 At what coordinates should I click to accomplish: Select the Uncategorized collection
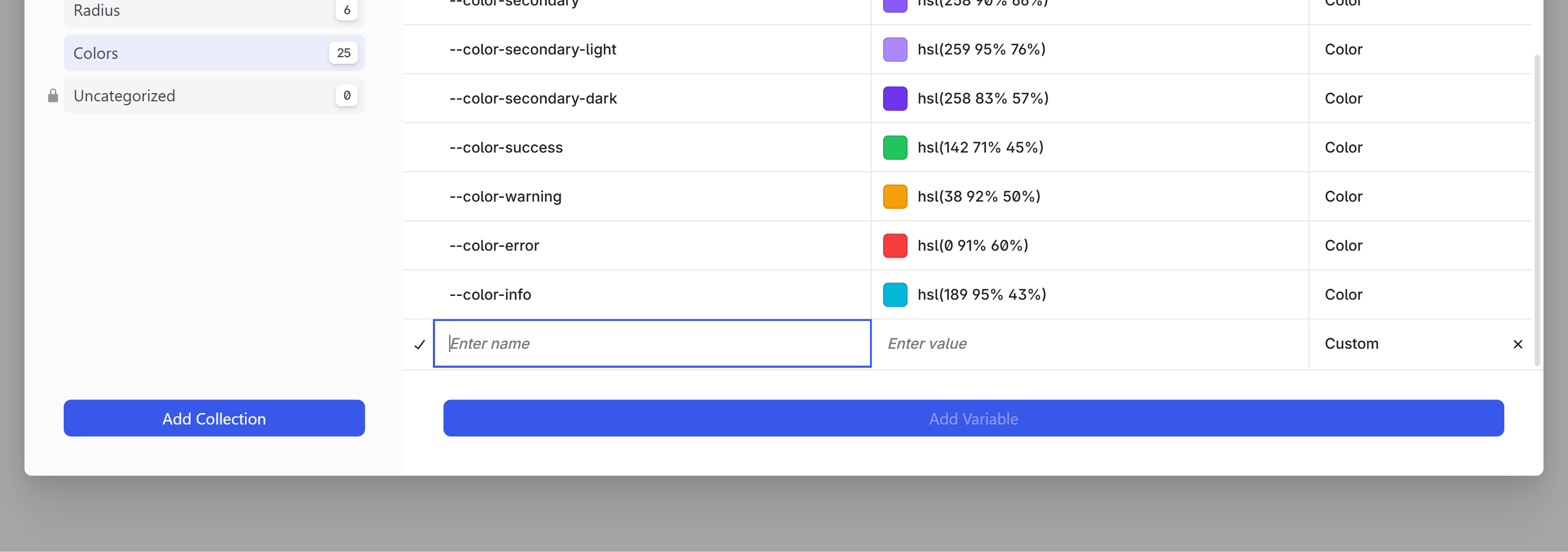point(213,95)
